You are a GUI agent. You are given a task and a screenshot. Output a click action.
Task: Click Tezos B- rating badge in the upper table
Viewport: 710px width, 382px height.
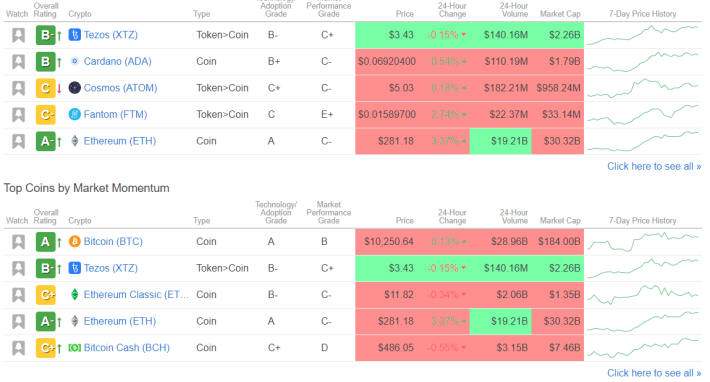coord(45,35)
